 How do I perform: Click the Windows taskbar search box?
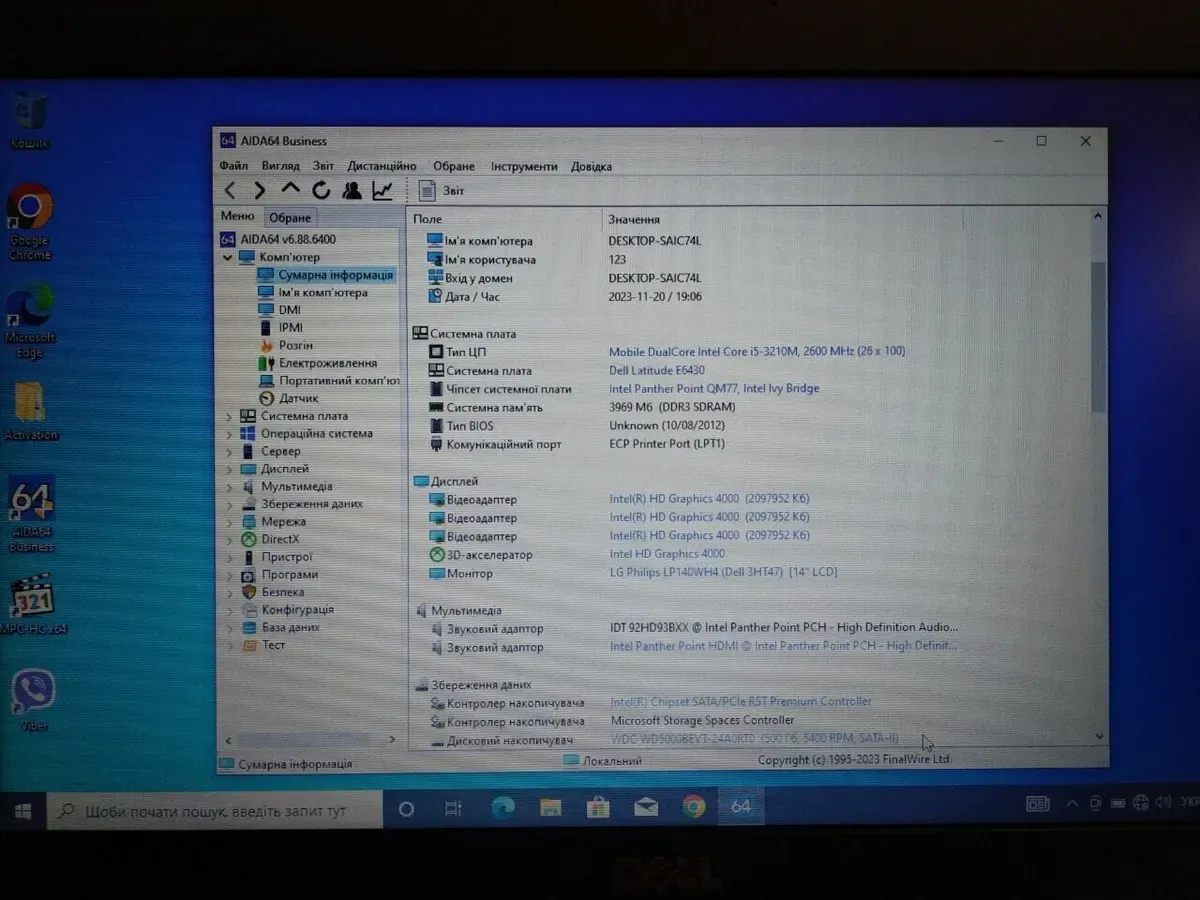215,810
